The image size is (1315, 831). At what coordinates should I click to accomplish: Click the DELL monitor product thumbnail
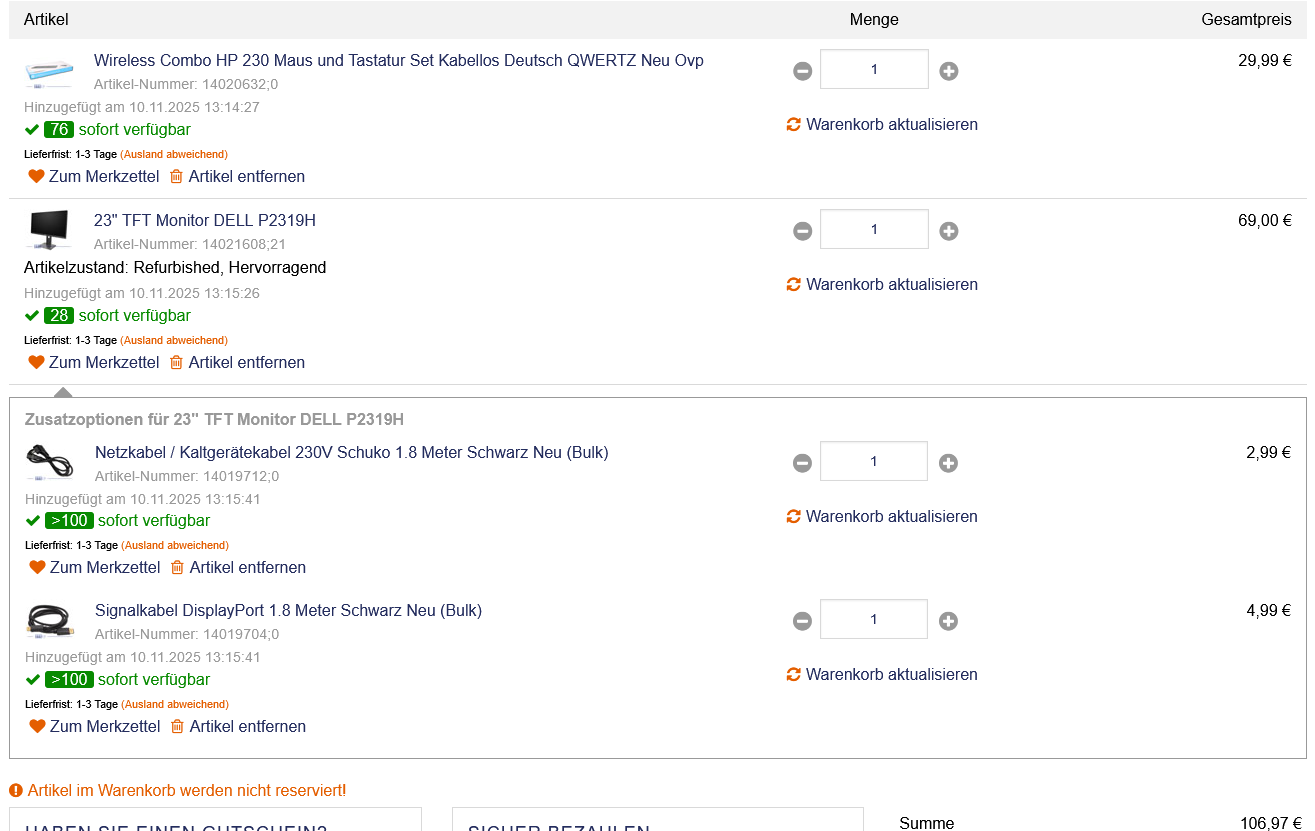tap(48, 229)
